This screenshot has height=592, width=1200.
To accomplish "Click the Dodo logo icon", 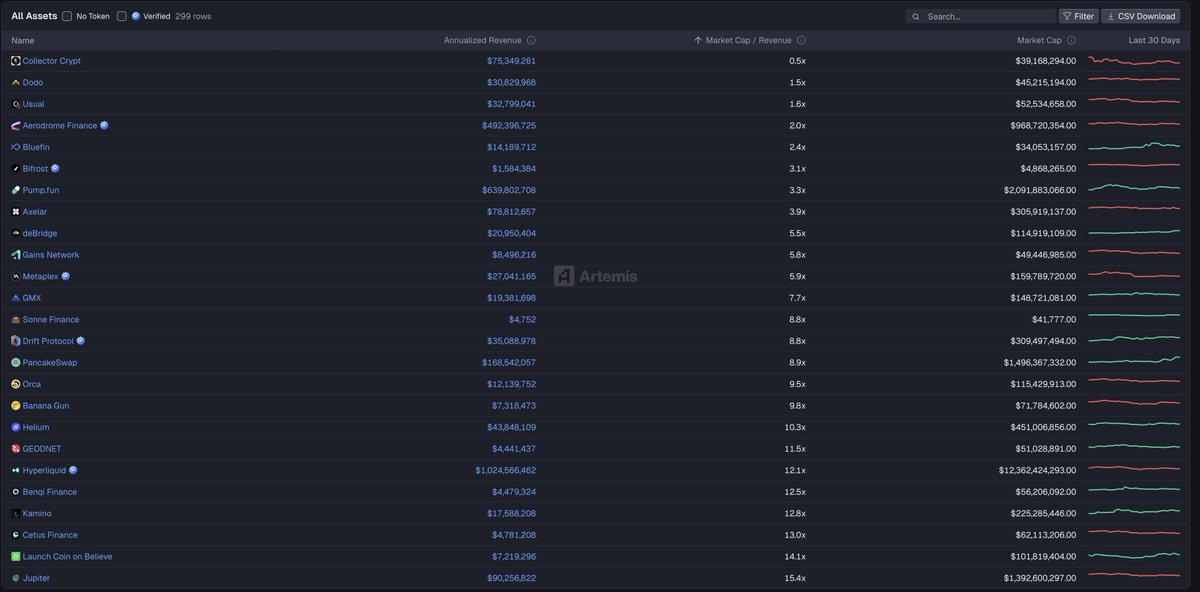I will 15,82.
